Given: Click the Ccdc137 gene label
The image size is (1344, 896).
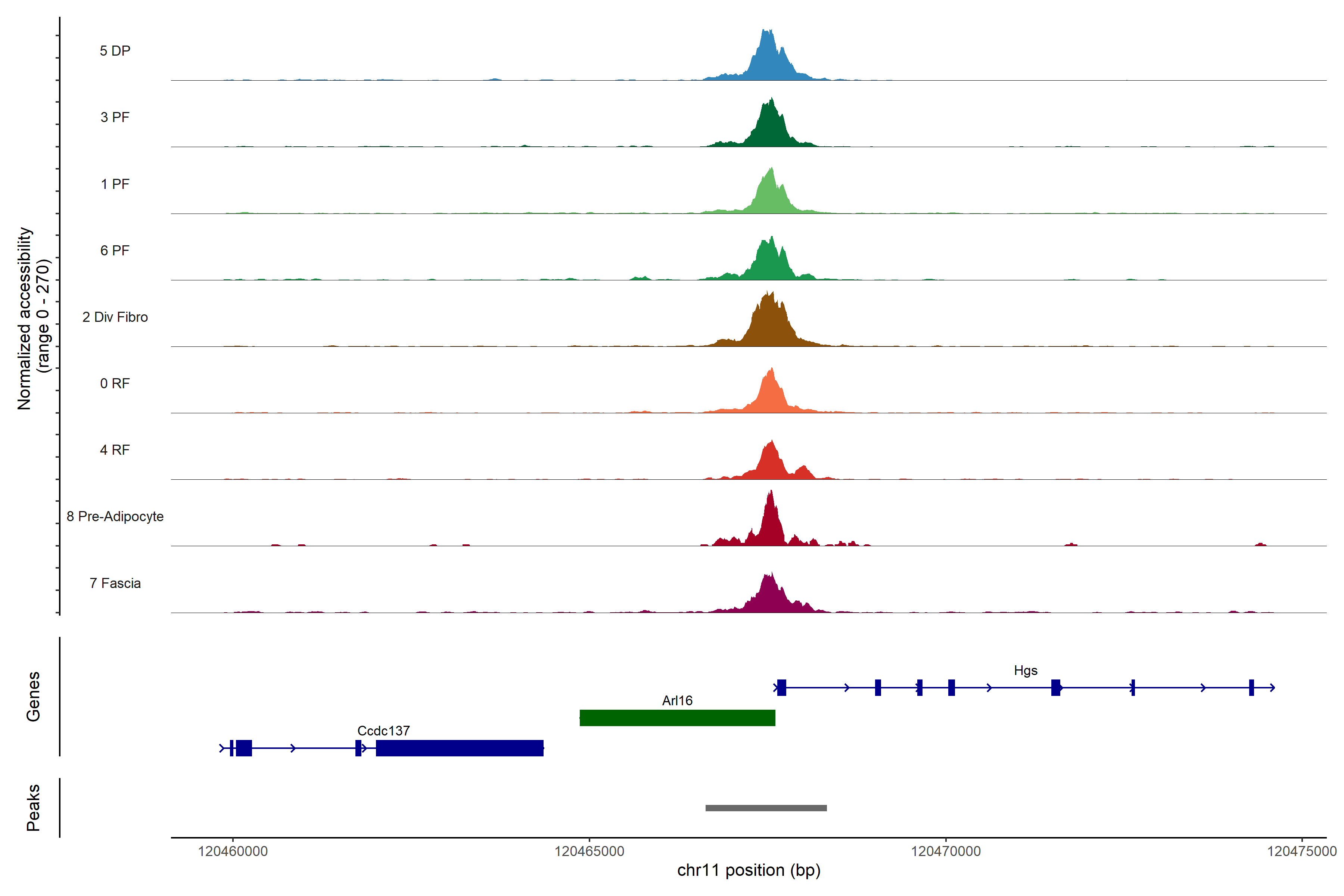Looking at the screenshot, I should point(383,731).
